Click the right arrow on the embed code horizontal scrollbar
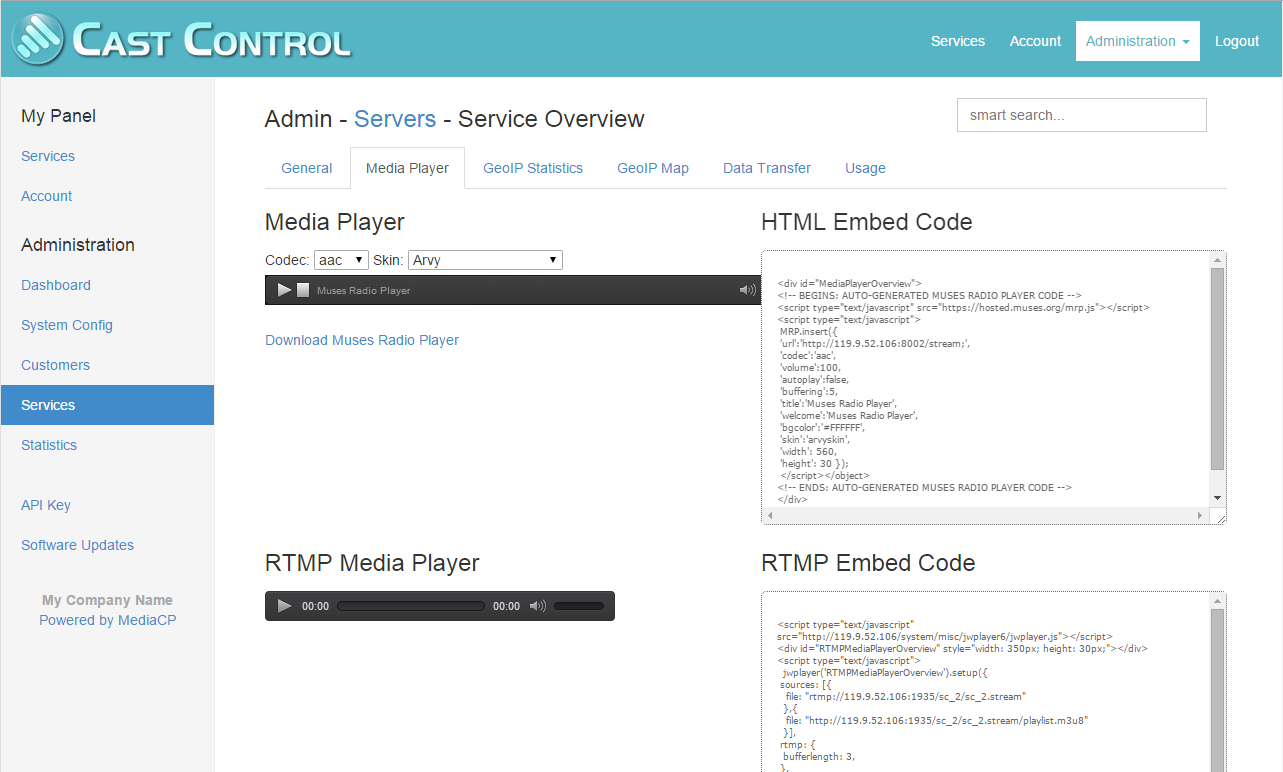The width and height of the screenshot is (1283, 772). click(1200, 515)
